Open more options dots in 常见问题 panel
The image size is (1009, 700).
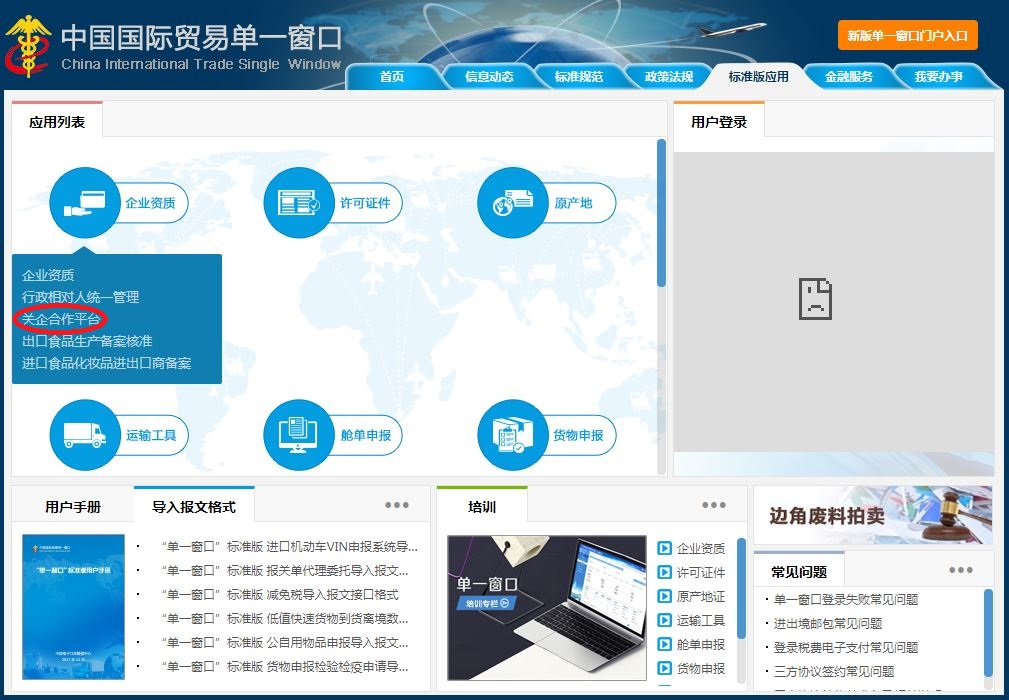(961, 570)
